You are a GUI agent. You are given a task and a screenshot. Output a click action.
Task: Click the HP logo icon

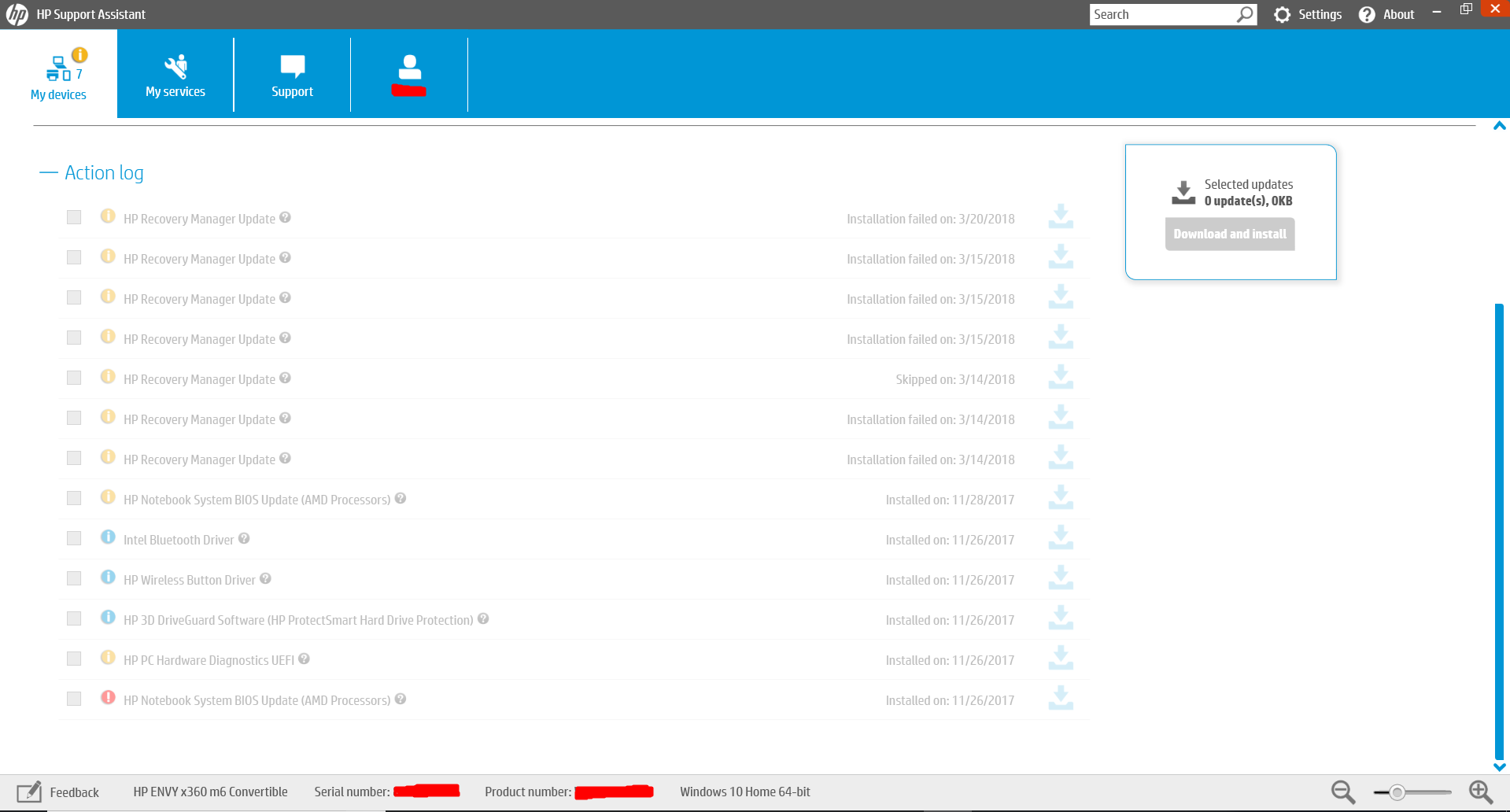17,14
